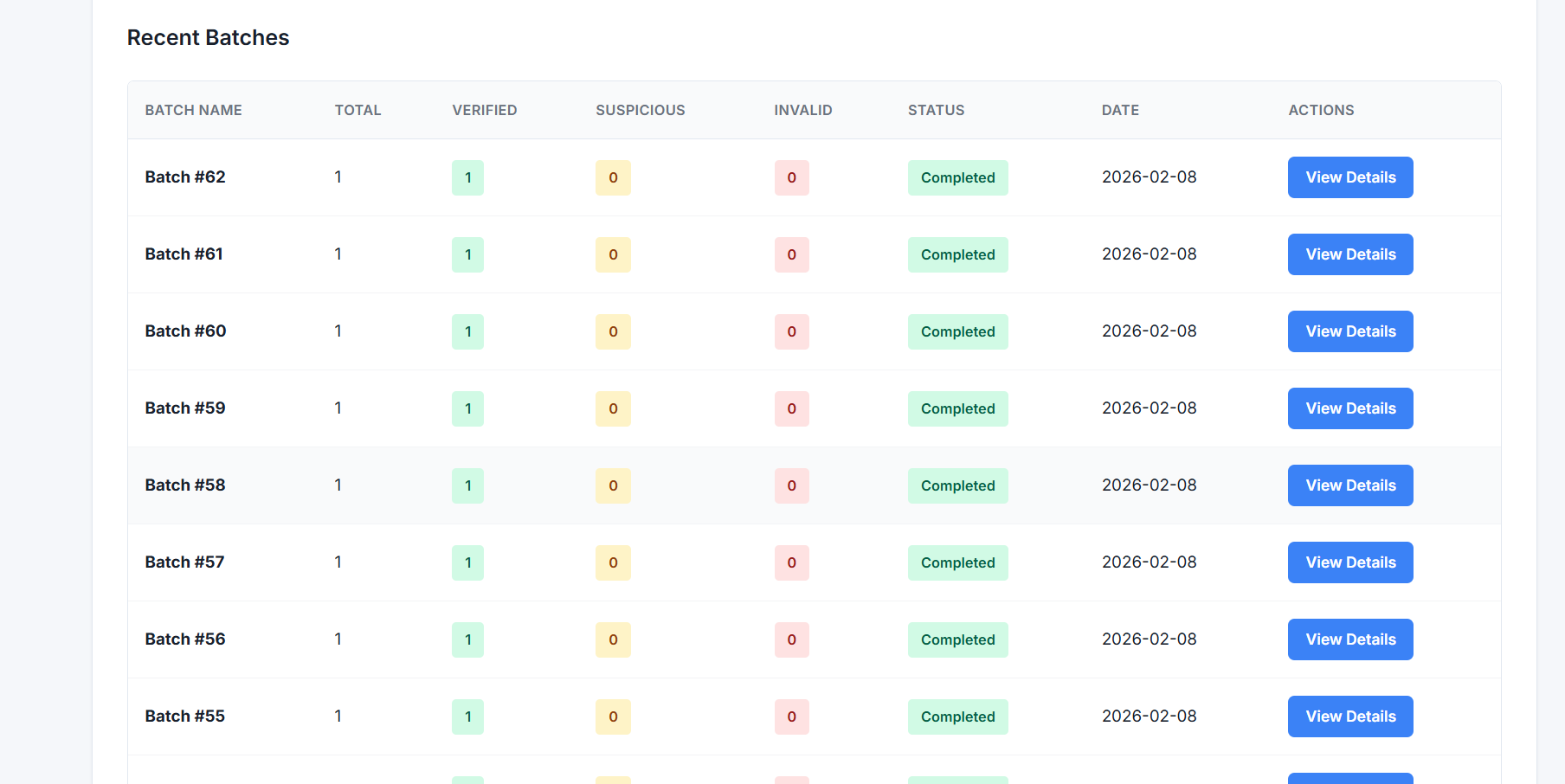Select the Batch #57 name cell
Image resolution: width=1565 pixels, height=784 pixels.
[184, 562]
